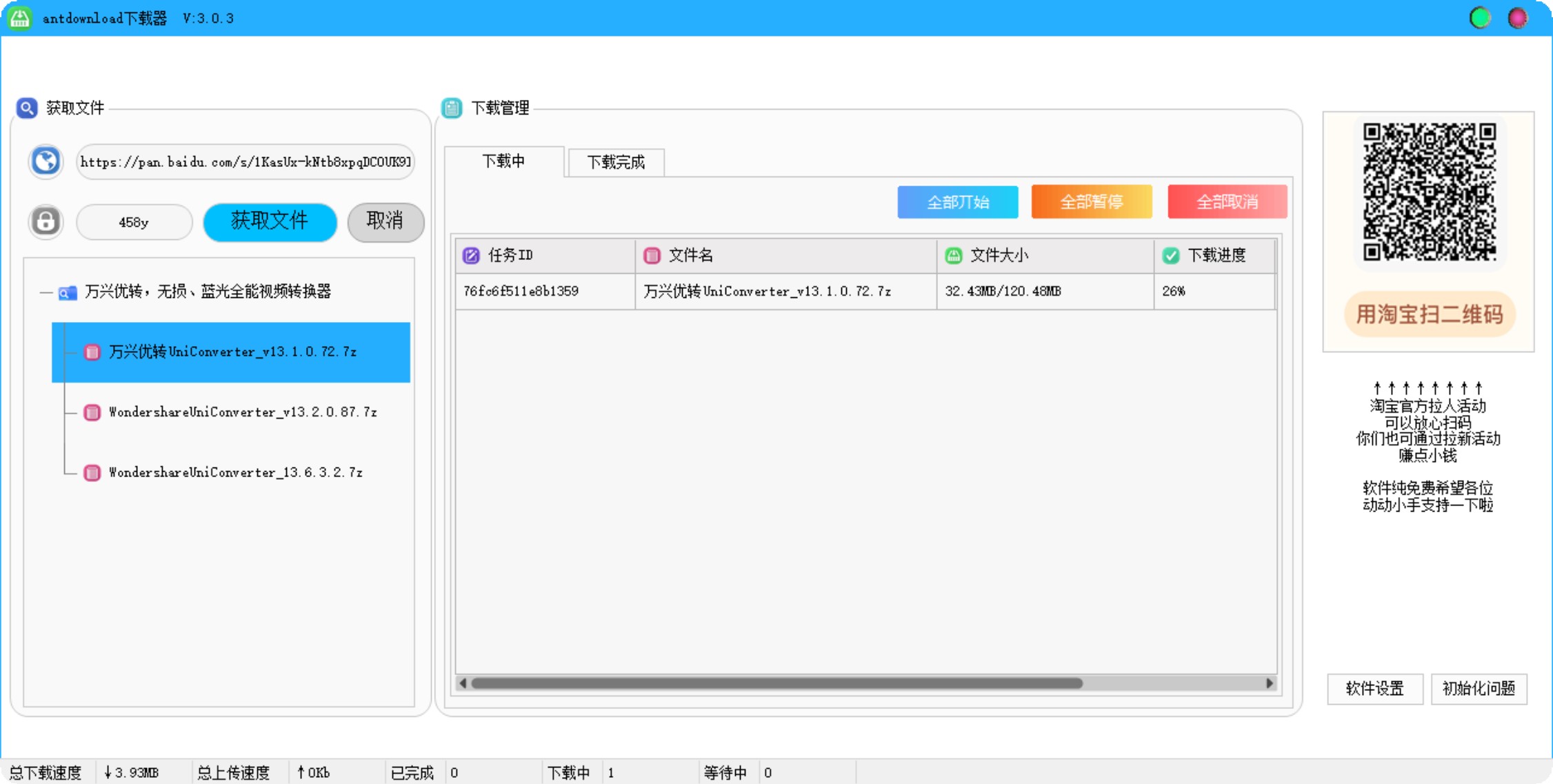
Task: Click file icon of WondershareUniConverter_v13.2.0.87.7z
Action: click(x=92, y=412)
